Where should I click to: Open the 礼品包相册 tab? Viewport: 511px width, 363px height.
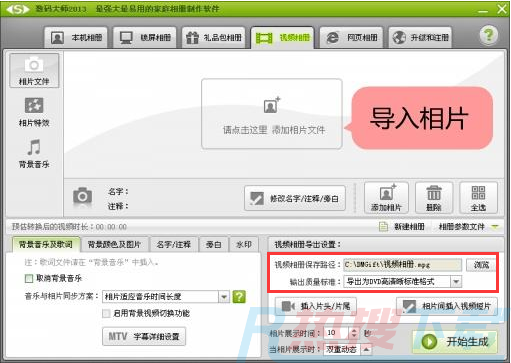[214, 37]
